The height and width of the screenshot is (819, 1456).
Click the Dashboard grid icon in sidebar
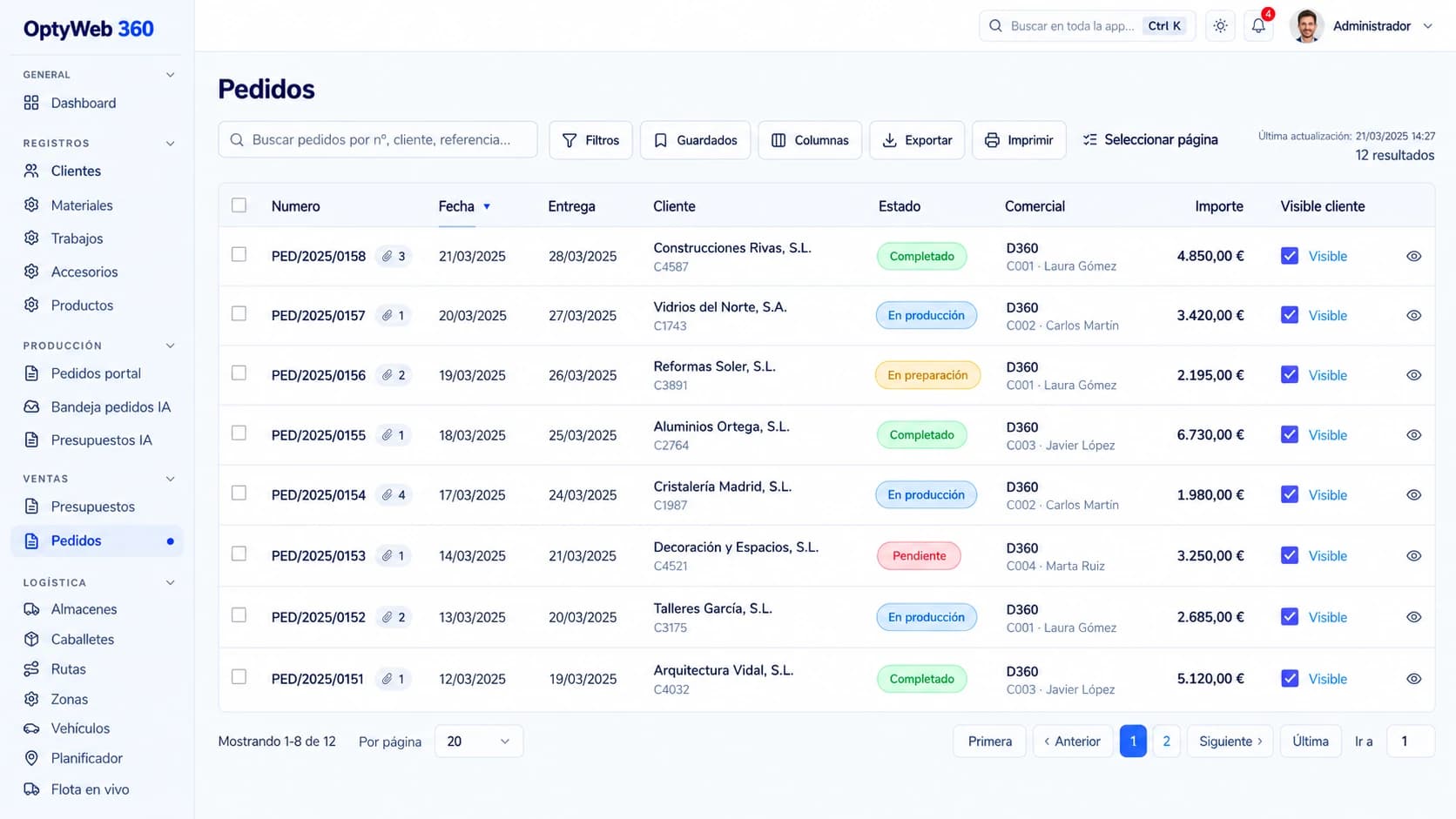point(31,103)
